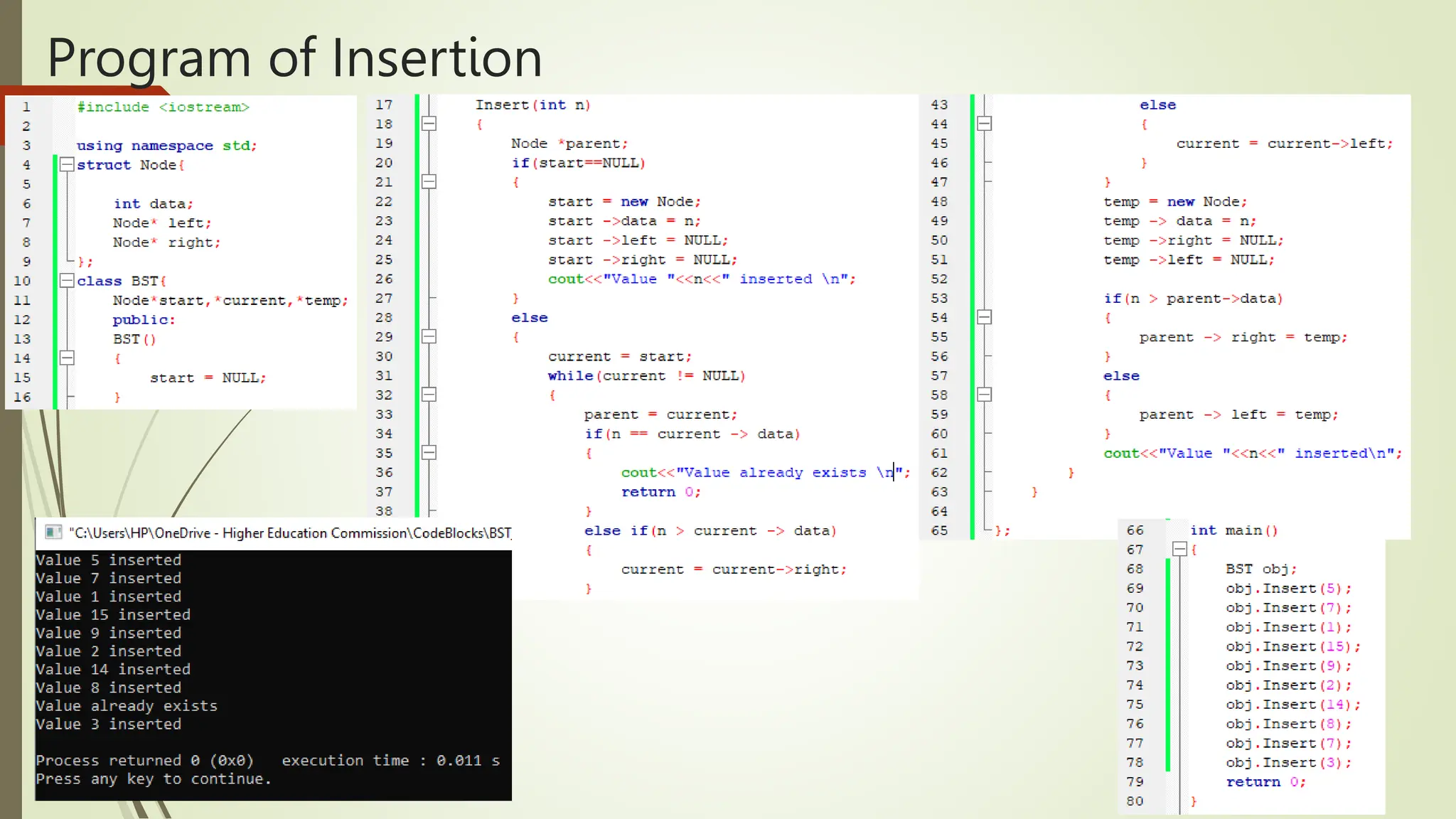Click the 'Insert(int n)' function header
This screenshot has height=819, width=1456.
click(x=533, y=105)
